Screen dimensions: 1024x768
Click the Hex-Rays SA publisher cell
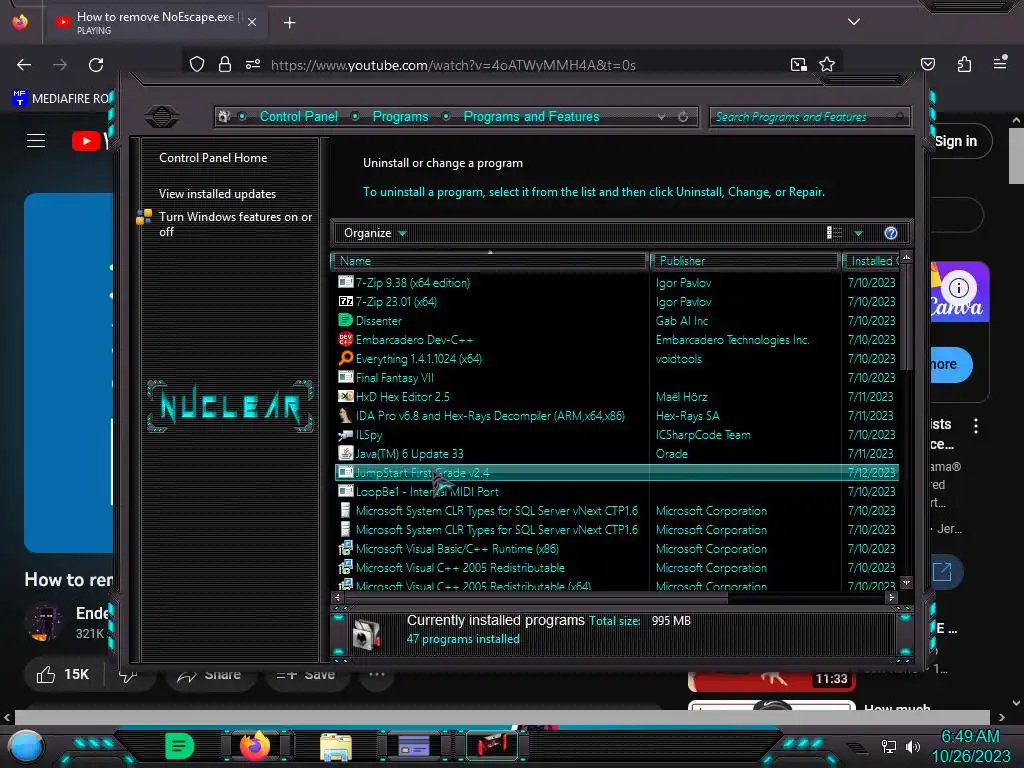(688, 415)
